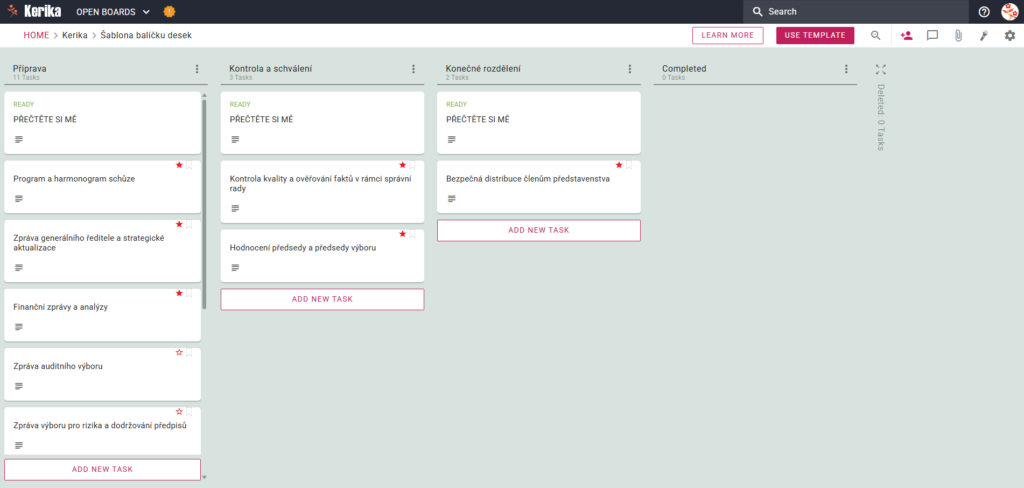Toggle bookmark on Finanční zprávy a analýzy
Viewport: 1024px width, 488px height.
tap(189, 293)
